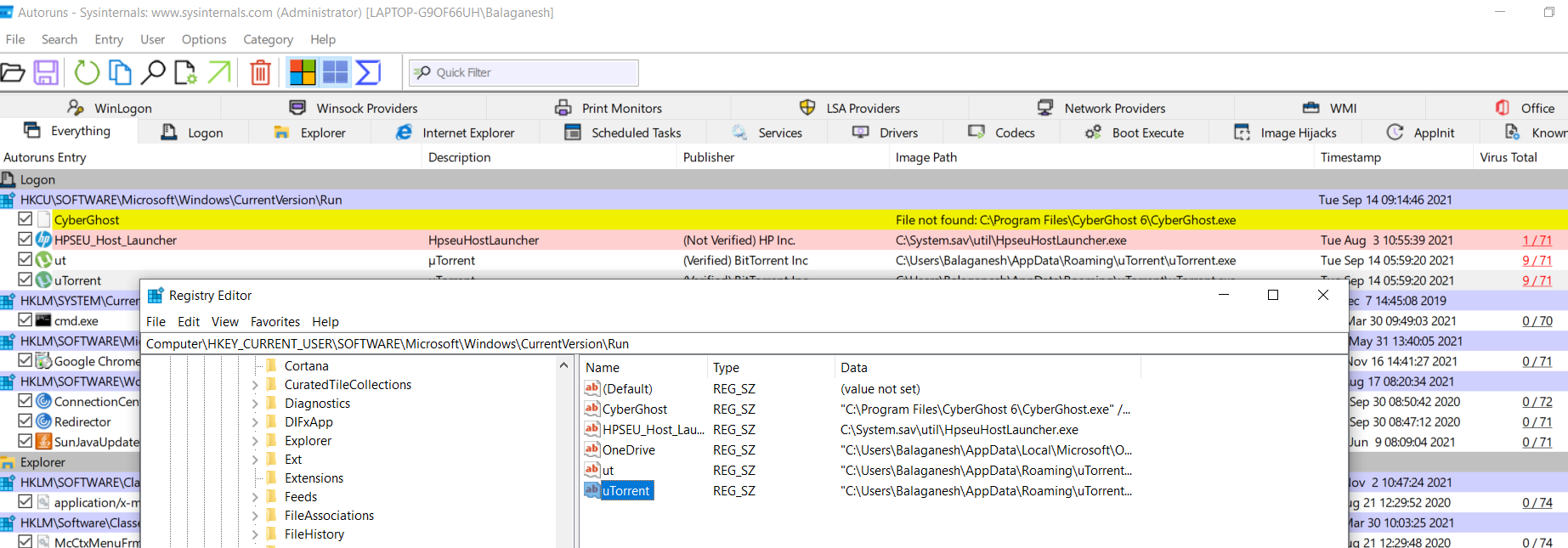Sort by the Publisher column header

point(709,157)
